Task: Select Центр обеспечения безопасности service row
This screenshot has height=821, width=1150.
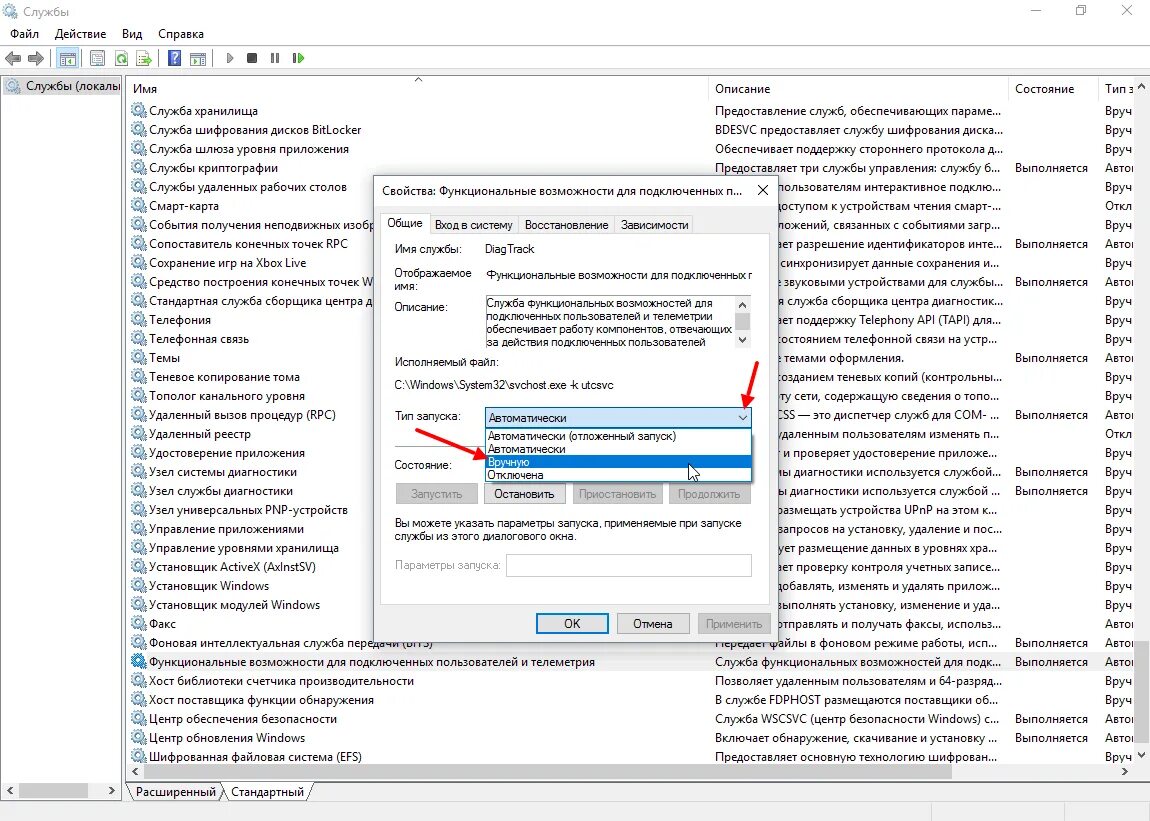Action: 631,719
